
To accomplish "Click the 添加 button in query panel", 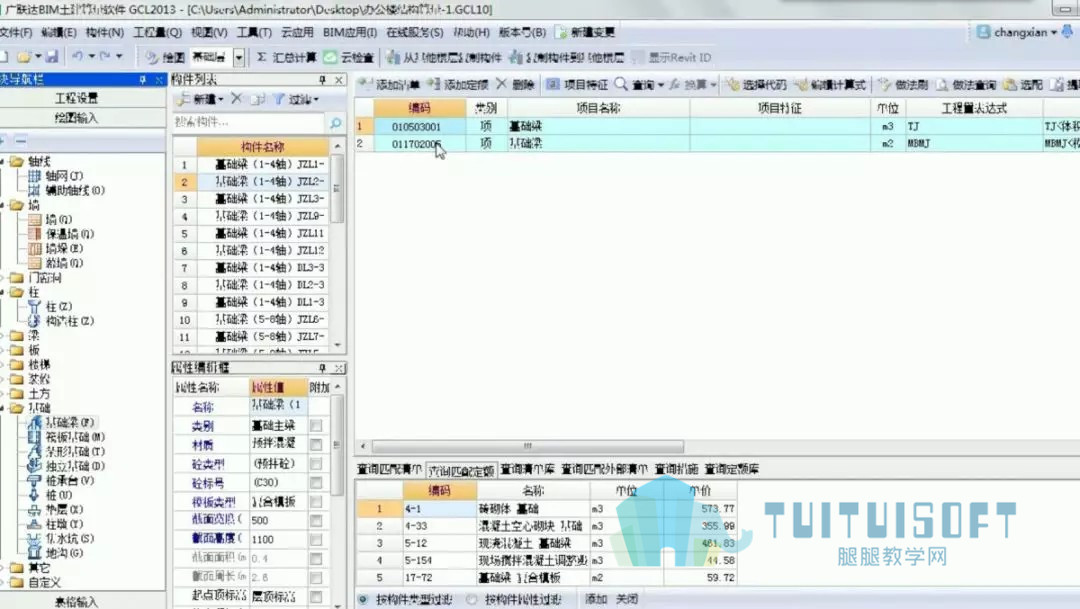I will pyautogui.click(x=596, y=599).
